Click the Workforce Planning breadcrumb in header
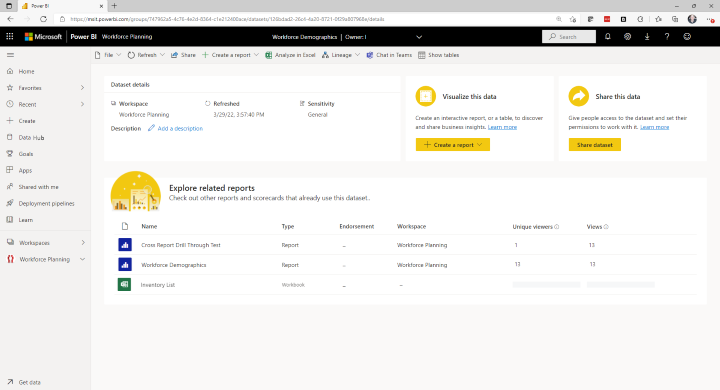Image resolution: width=720 pixels, height=390 pixels. point(127,37)
